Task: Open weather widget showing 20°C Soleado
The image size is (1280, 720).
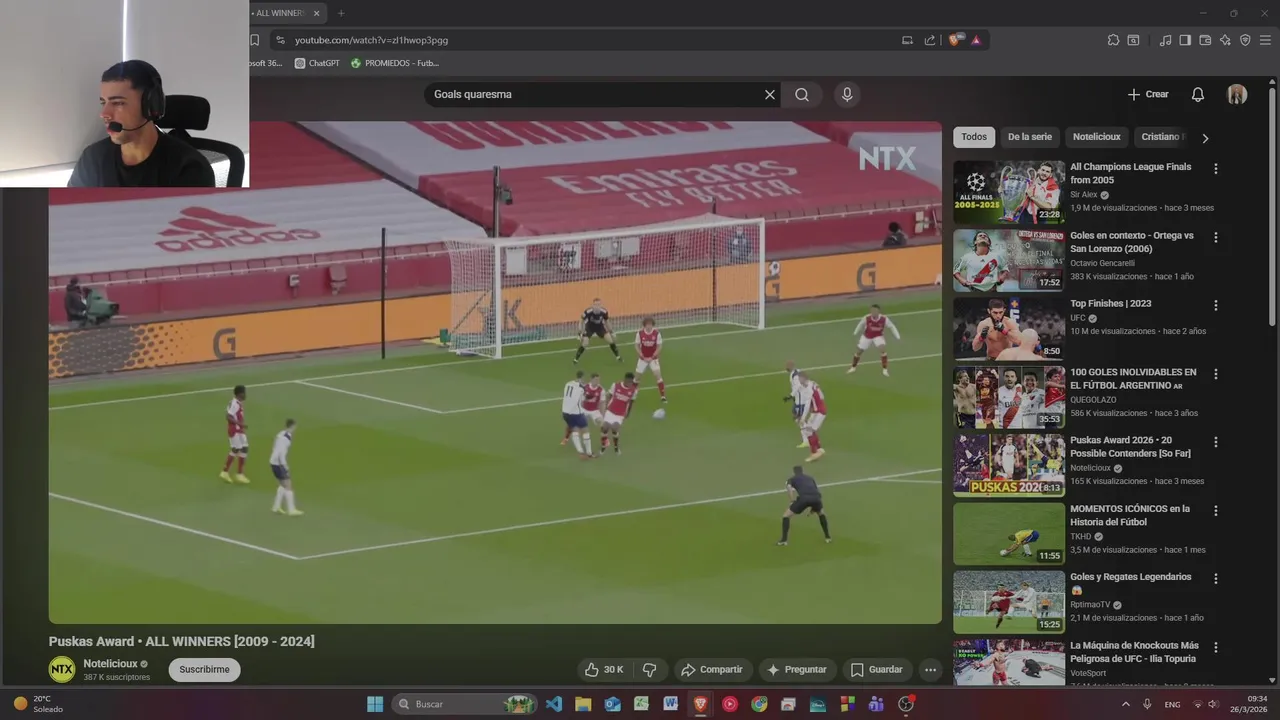Action: pyautogui.click(x=39, y=704)
